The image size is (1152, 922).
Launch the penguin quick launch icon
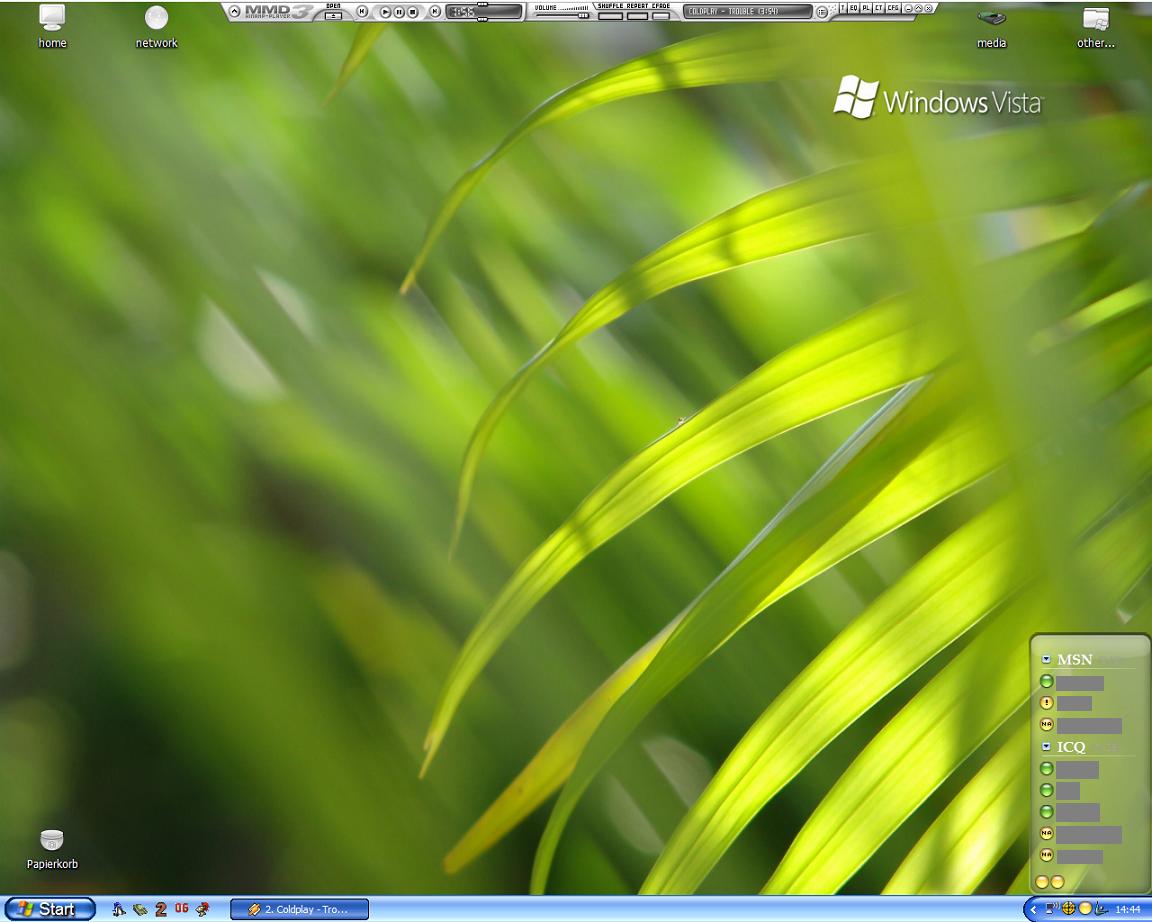click(118, 910)
